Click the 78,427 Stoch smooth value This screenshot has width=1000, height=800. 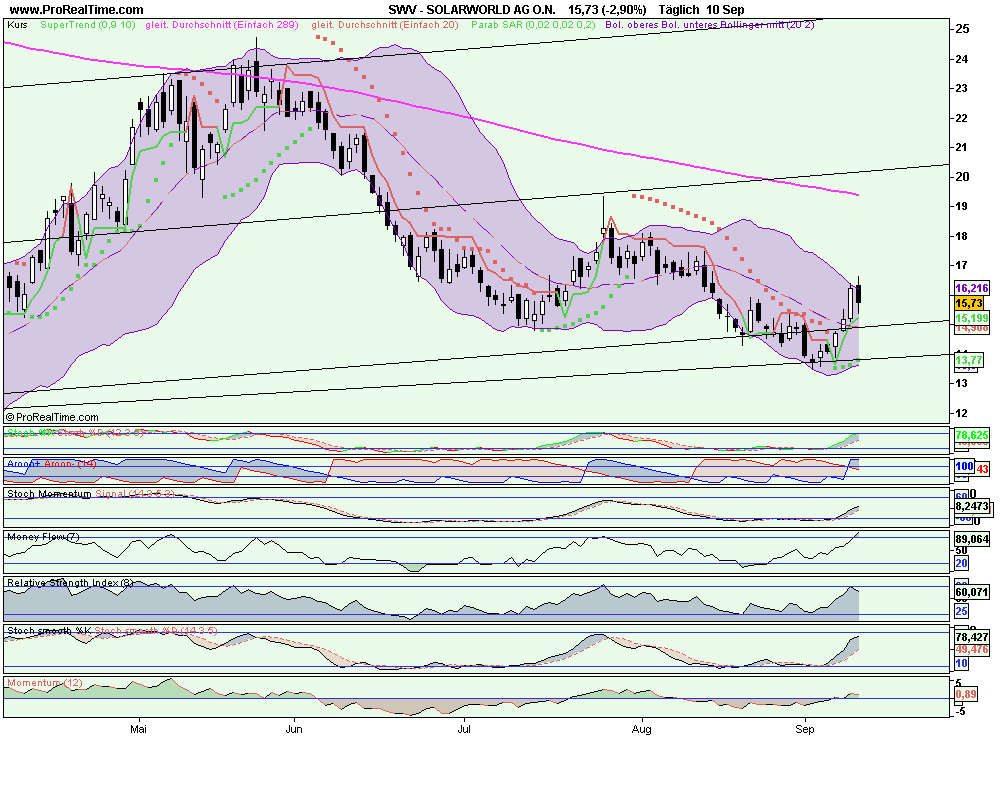(x=972, y=637)
